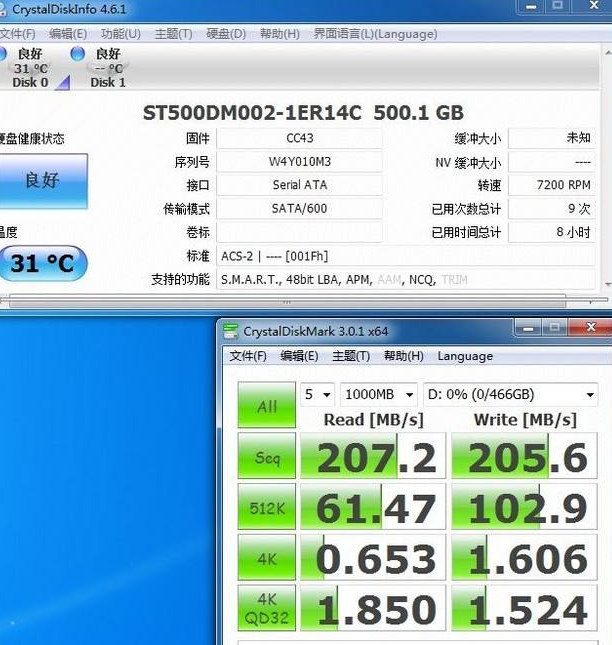Open drive dropdown D: 0% (0/466GB)
Viewport: 612px width, 645px height.
(510, 394)
